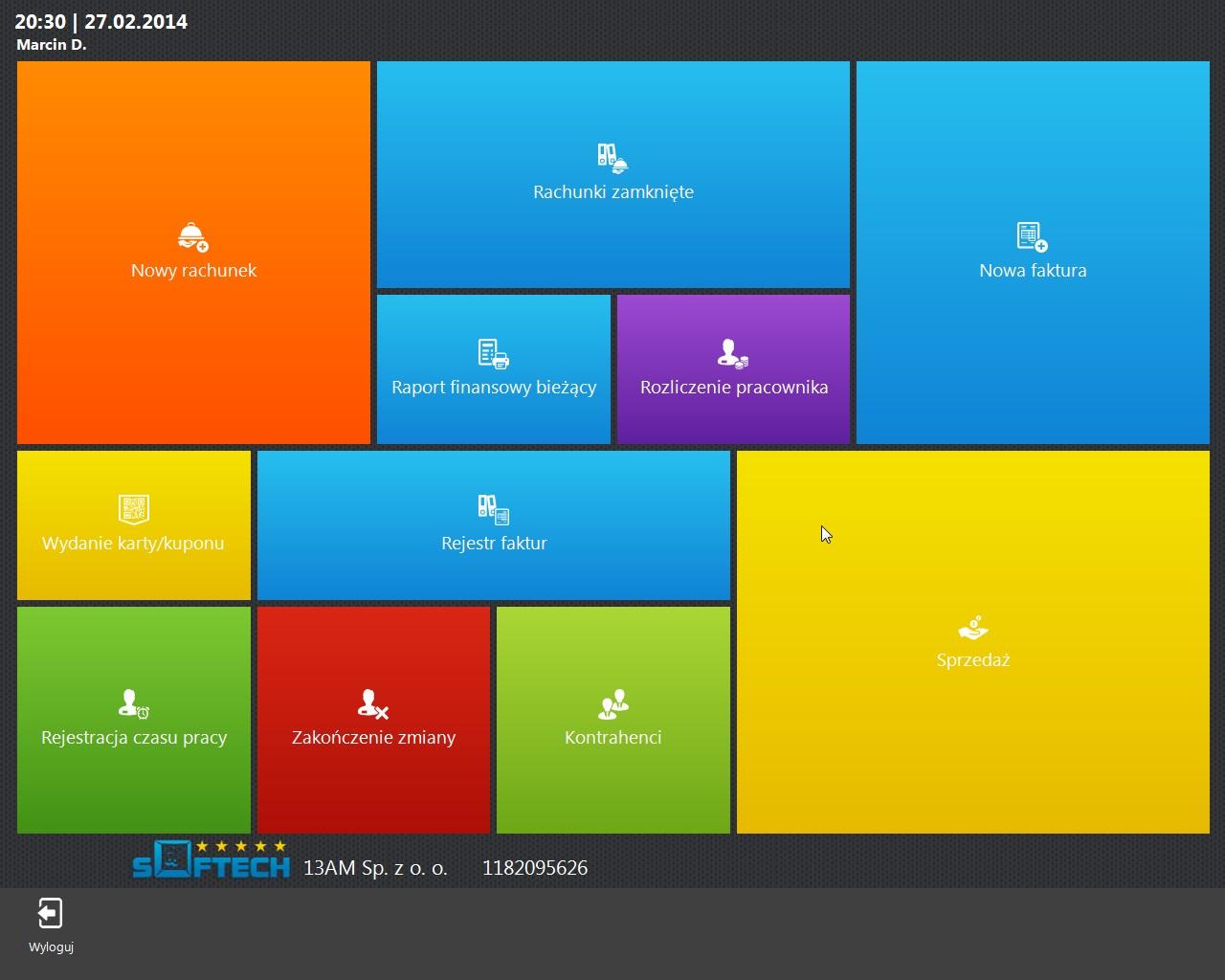Click the Rozliczenie pracownika person-with-coins icon
The width and height of the screenshot is (1225, 980).
tap(733, 354)
